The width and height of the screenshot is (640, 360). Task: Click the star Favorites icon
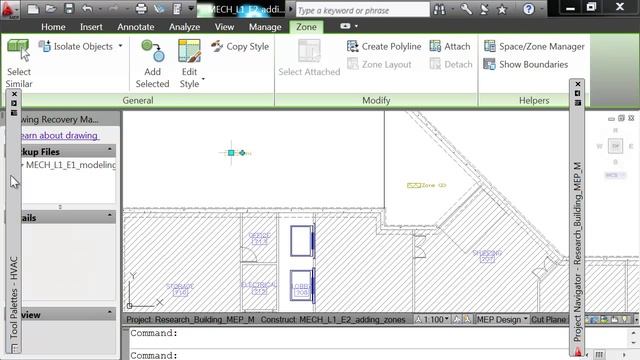coord(502,9)
